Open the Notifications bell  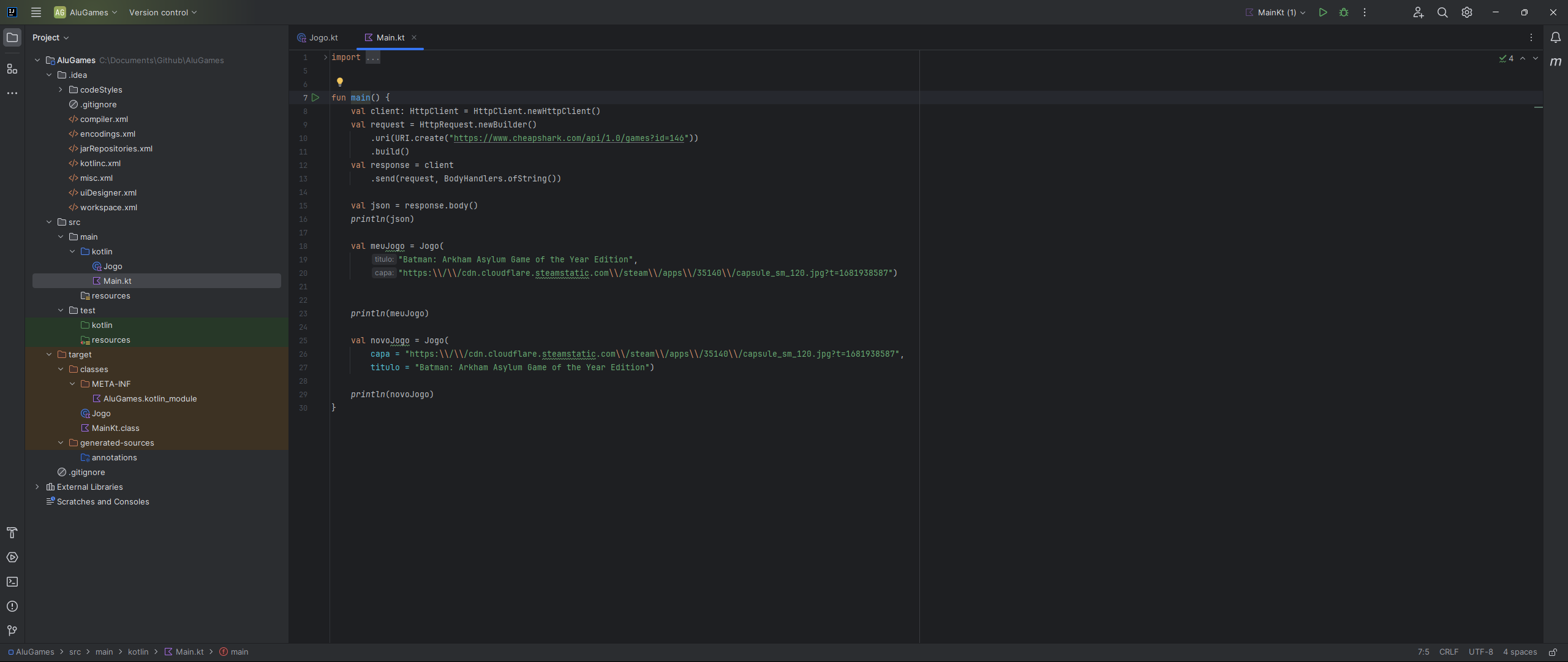pos(1556,37)
